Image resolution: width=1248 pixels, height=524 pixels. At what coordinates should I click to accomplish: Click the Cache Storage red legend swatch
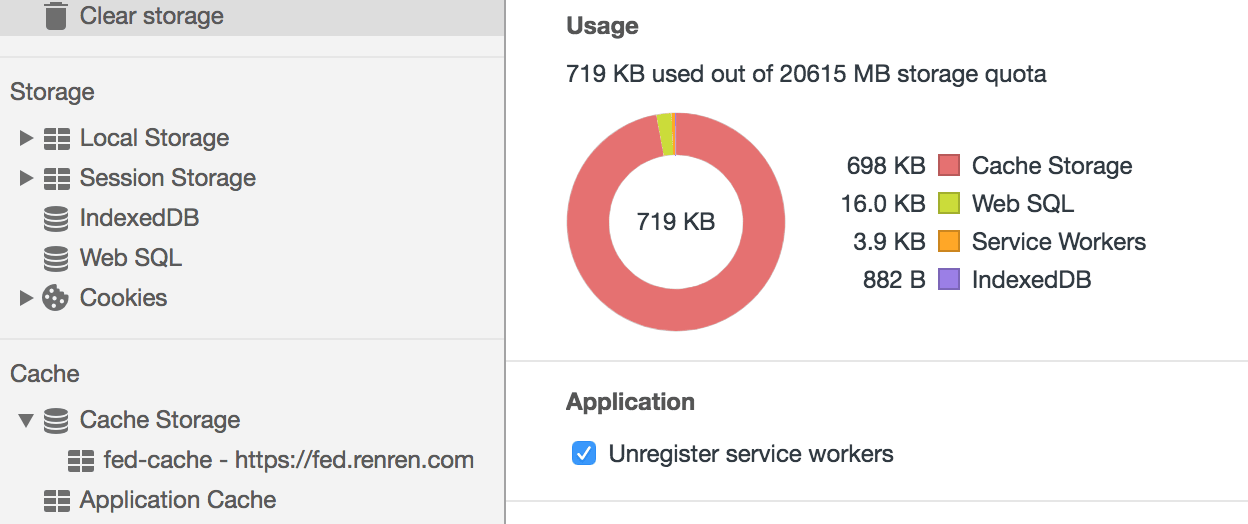point(949,166)
